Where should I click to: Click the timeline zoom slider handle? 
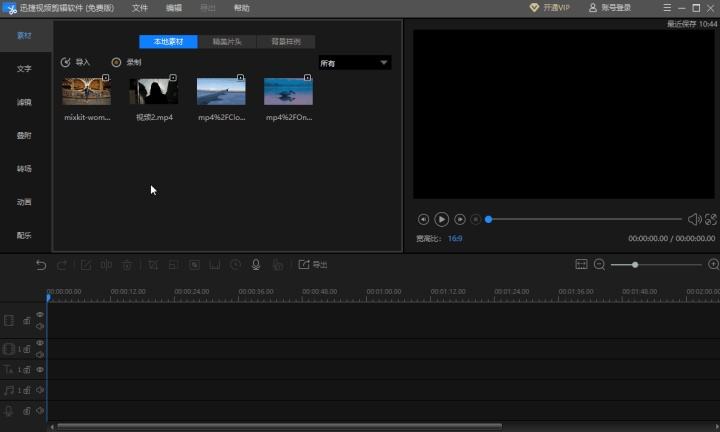click(x=635, y=265)
